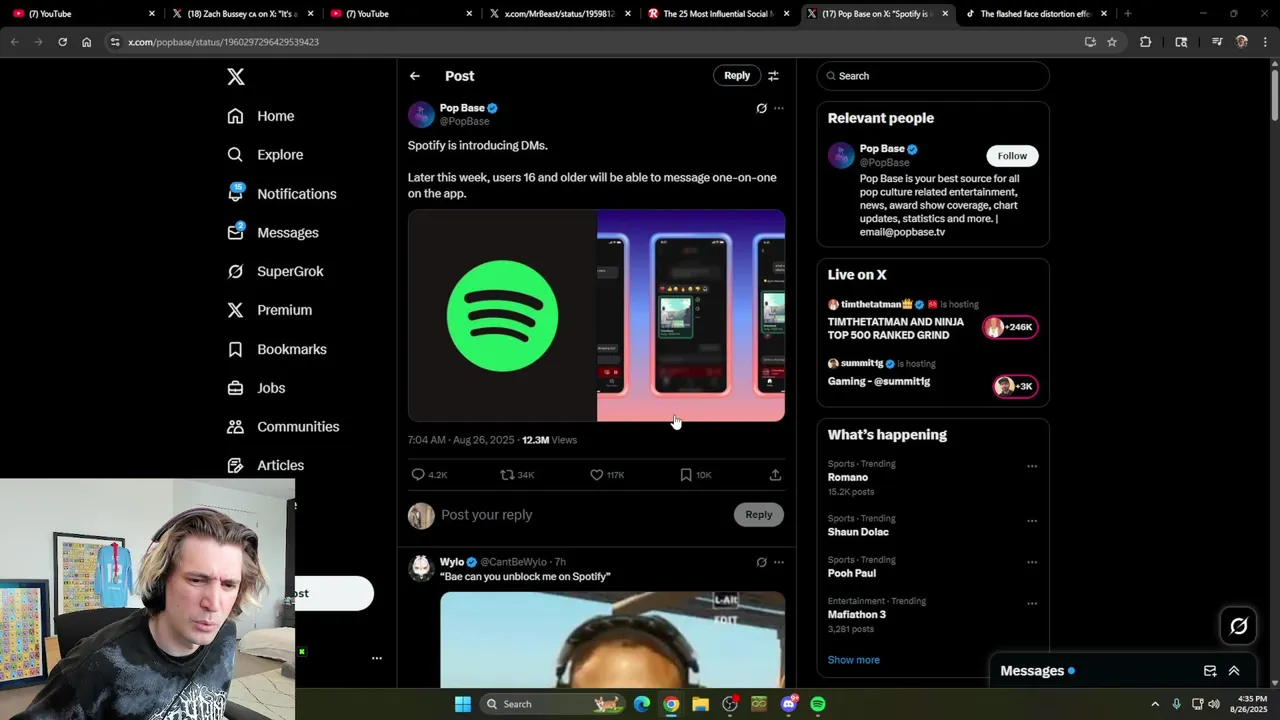Open timthetatman live broadcast
Viewport: 1280px width, 720px height.
(932, 321)
